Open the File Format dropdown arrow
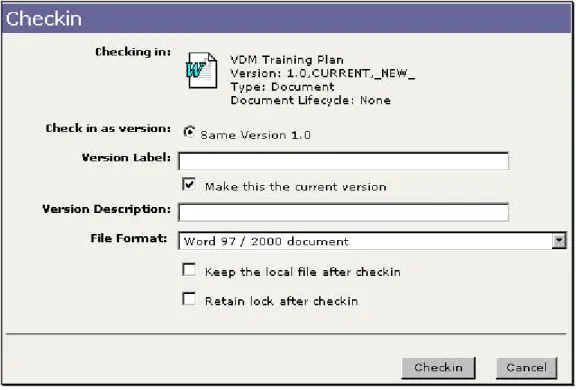 pos(559,241)
